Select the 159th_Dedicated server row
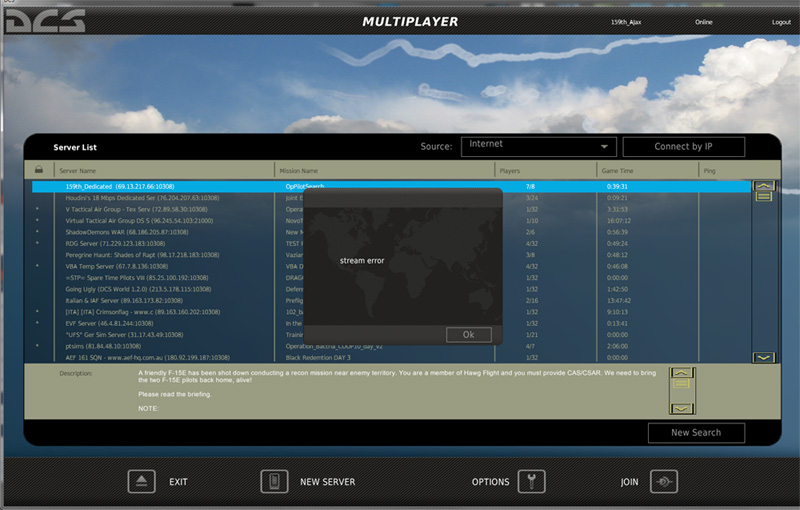This screenshot has height=510, width=800. (x=391, y=187)
